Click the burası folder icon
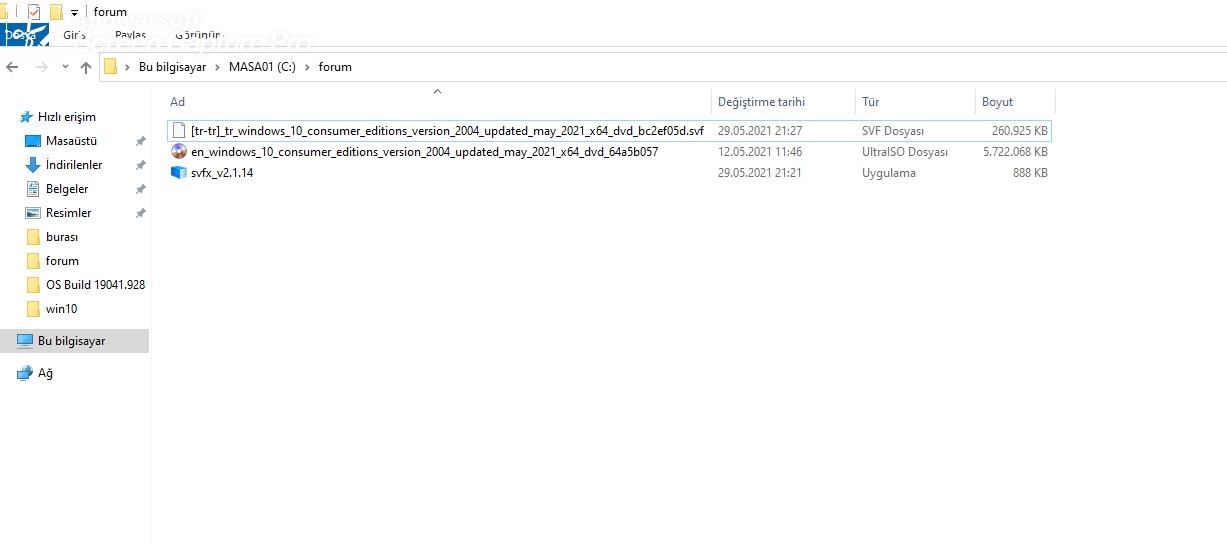The width and height of the screenshot is (1227, 545). point(33,237)
